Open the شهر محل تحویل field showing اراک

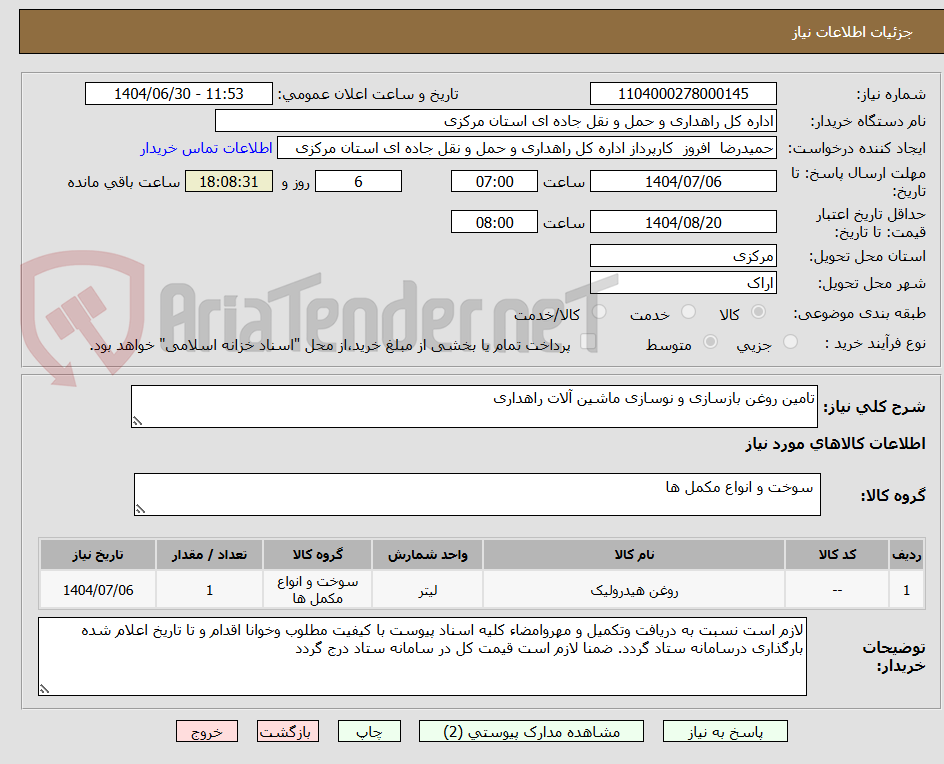click(683, 283)
